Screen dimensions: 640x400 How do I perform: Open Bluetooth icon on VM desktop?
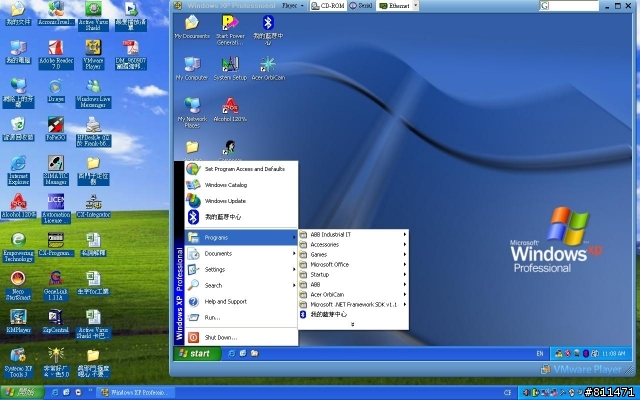click(x=268, y=30)
